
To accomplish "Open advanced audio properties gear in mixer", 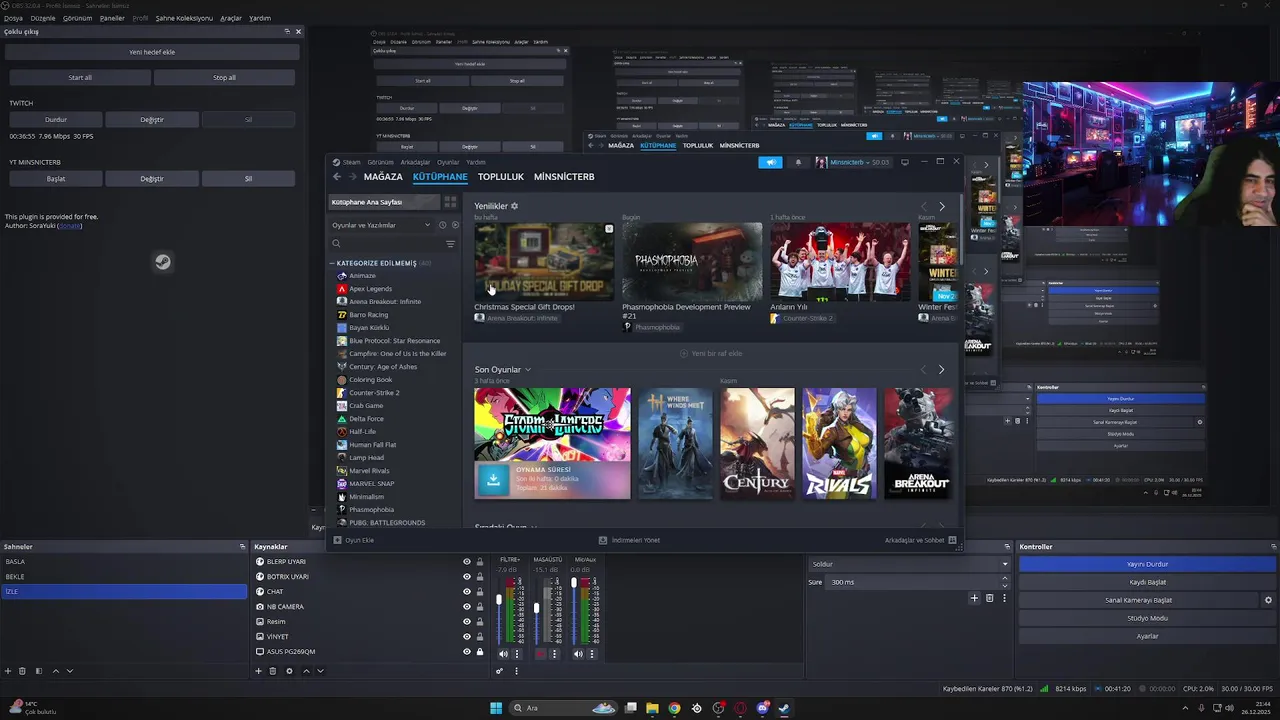I will coord(499,671).
